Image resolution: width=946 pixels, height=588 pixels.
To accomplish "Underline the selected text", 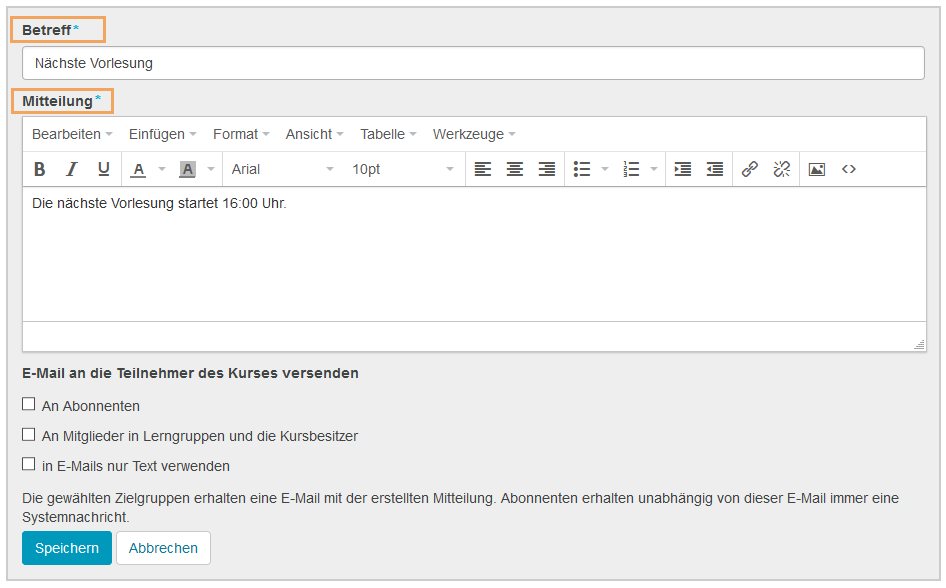I will pos(103,169).
